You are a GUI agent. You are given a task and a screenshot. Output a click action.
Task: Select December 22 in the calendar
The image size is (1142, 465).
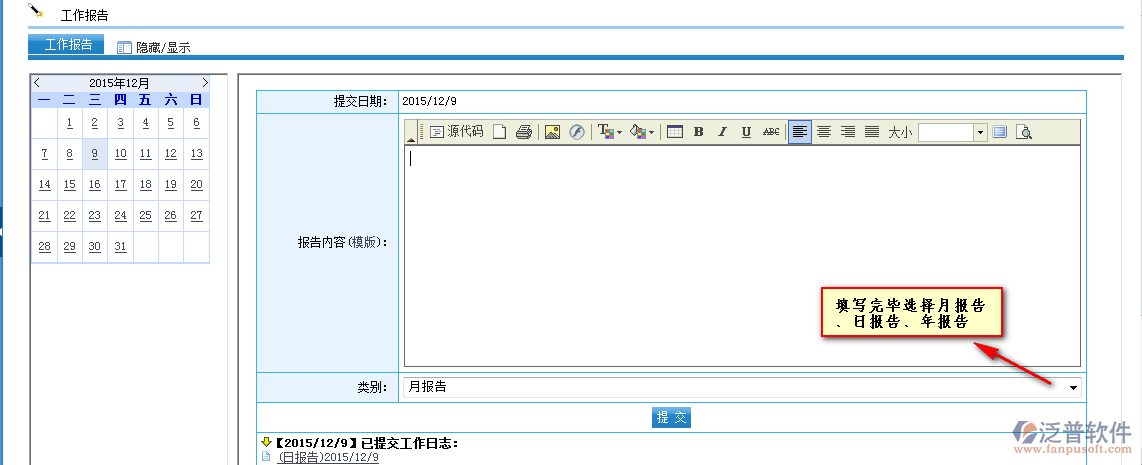point(70,215)
